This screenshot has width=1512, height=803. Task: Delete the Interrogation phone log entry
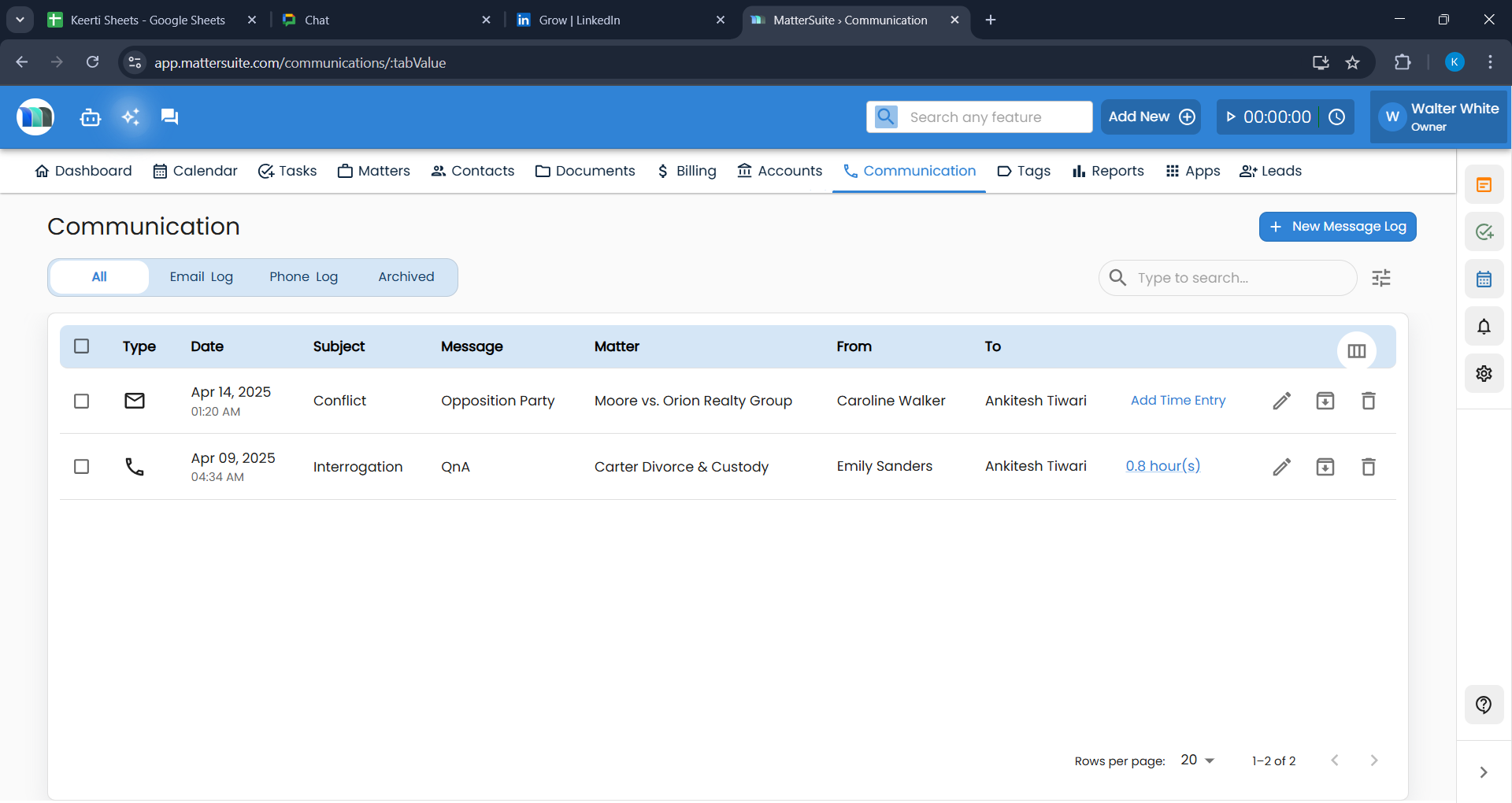tap(1368, 466)
